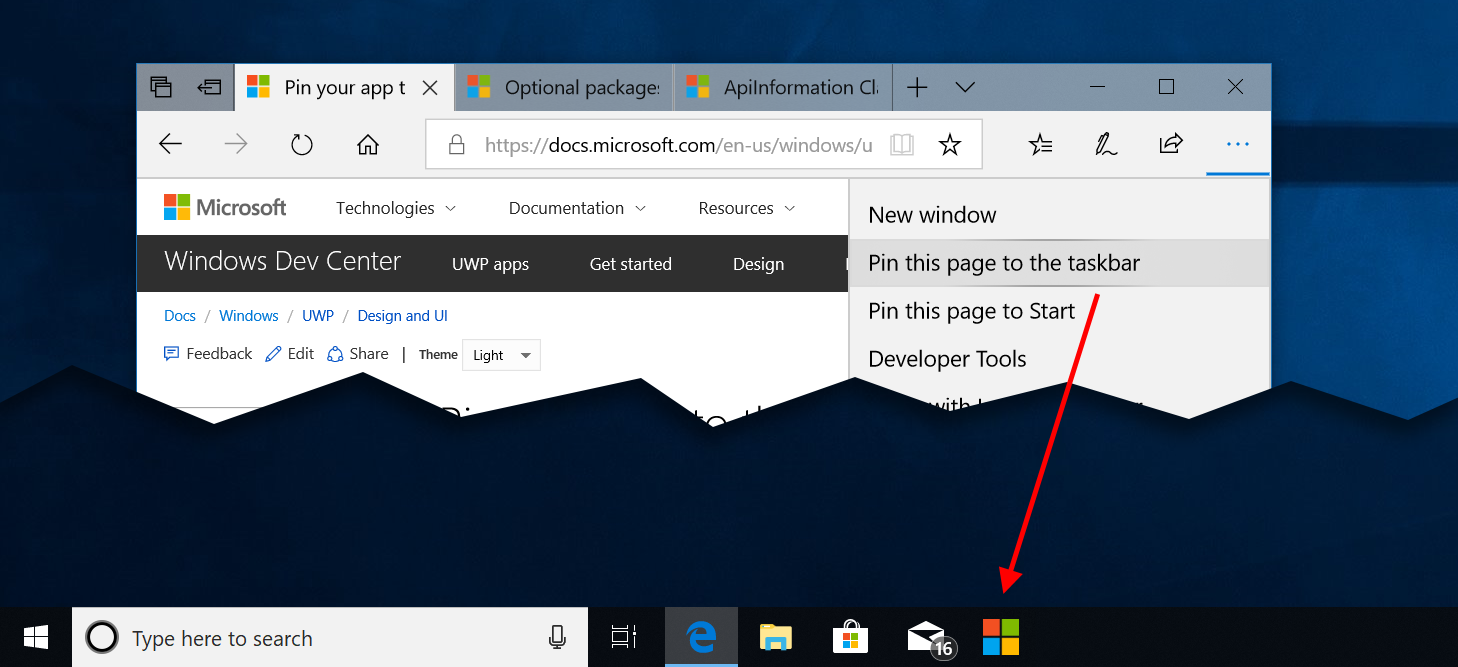Click the Forward navigation arrow
The width and height of the screenshot is (1458, 667).
pyautogui.click(x=236, y=145)
